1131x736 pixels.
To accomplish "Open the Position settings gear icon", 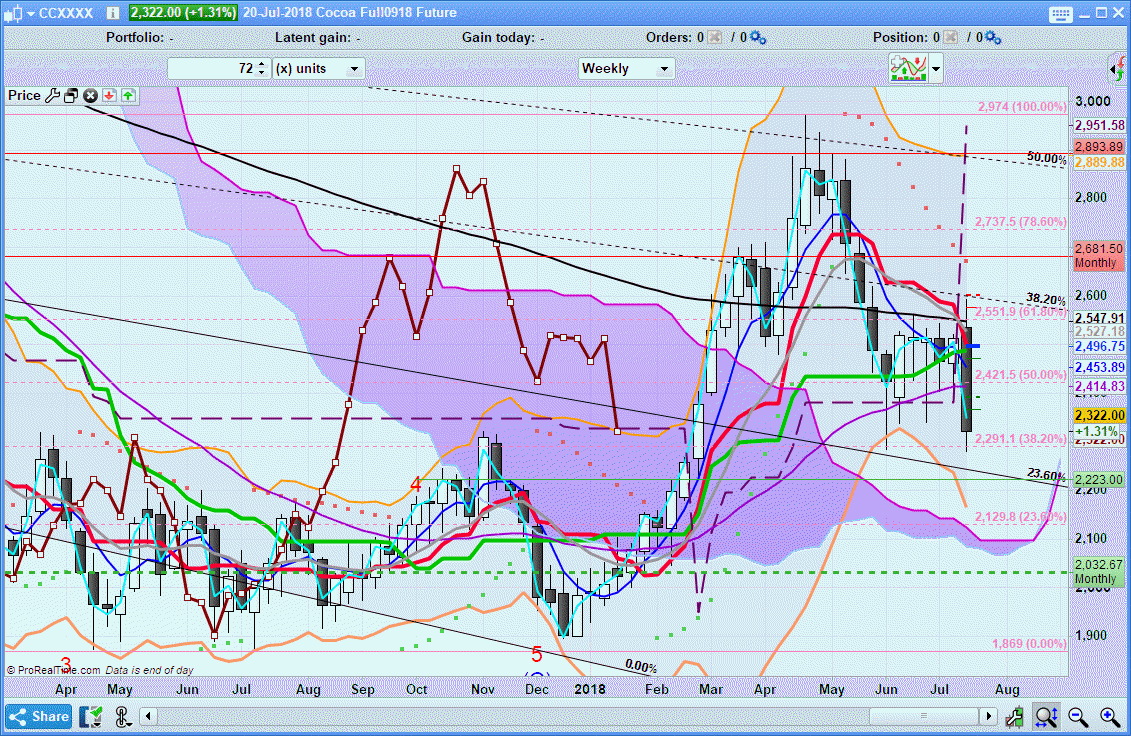I will 993,38.
